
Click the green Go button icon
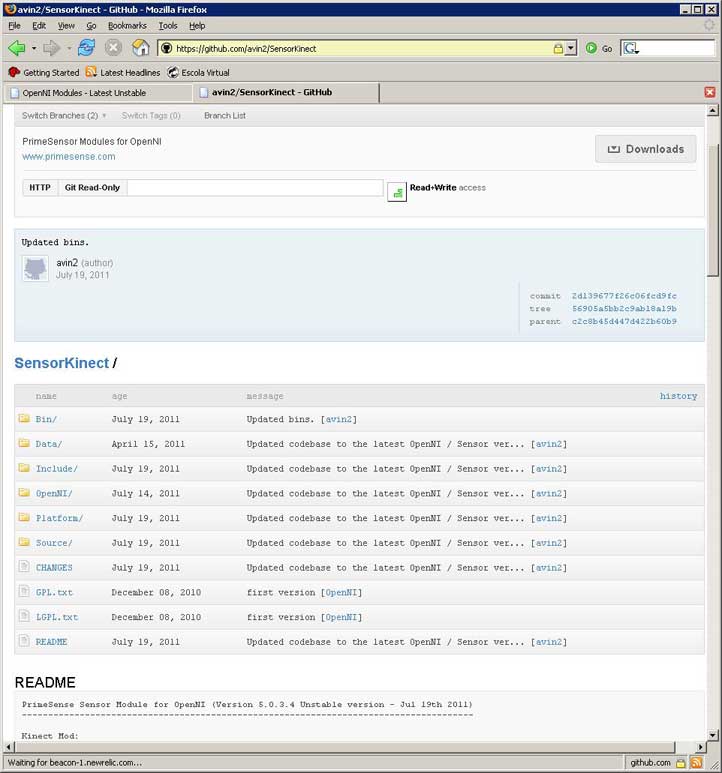point(591,48)
